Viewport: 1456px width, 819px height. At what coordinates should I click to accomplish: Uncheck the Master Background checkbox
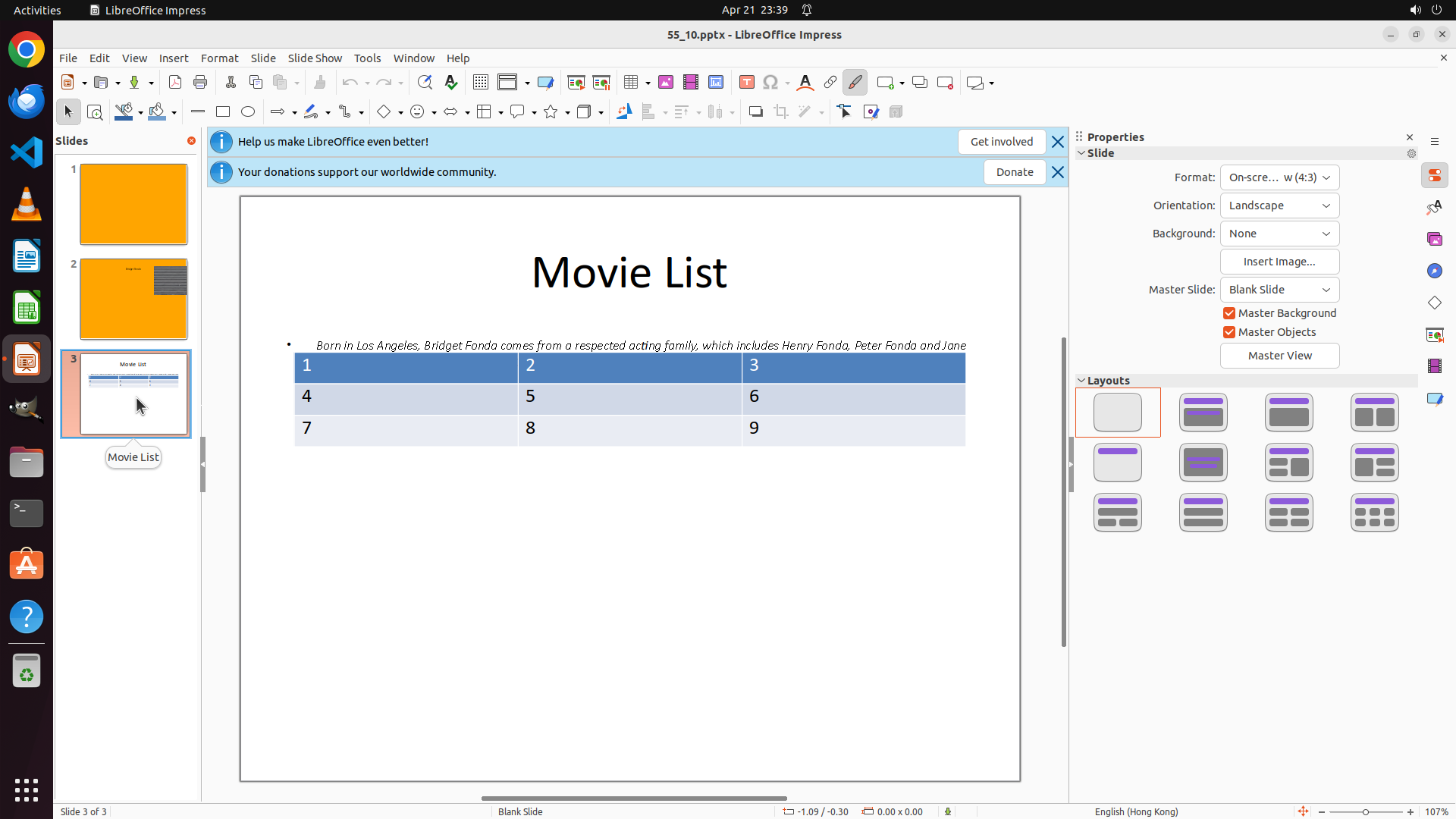point(1229,313)
